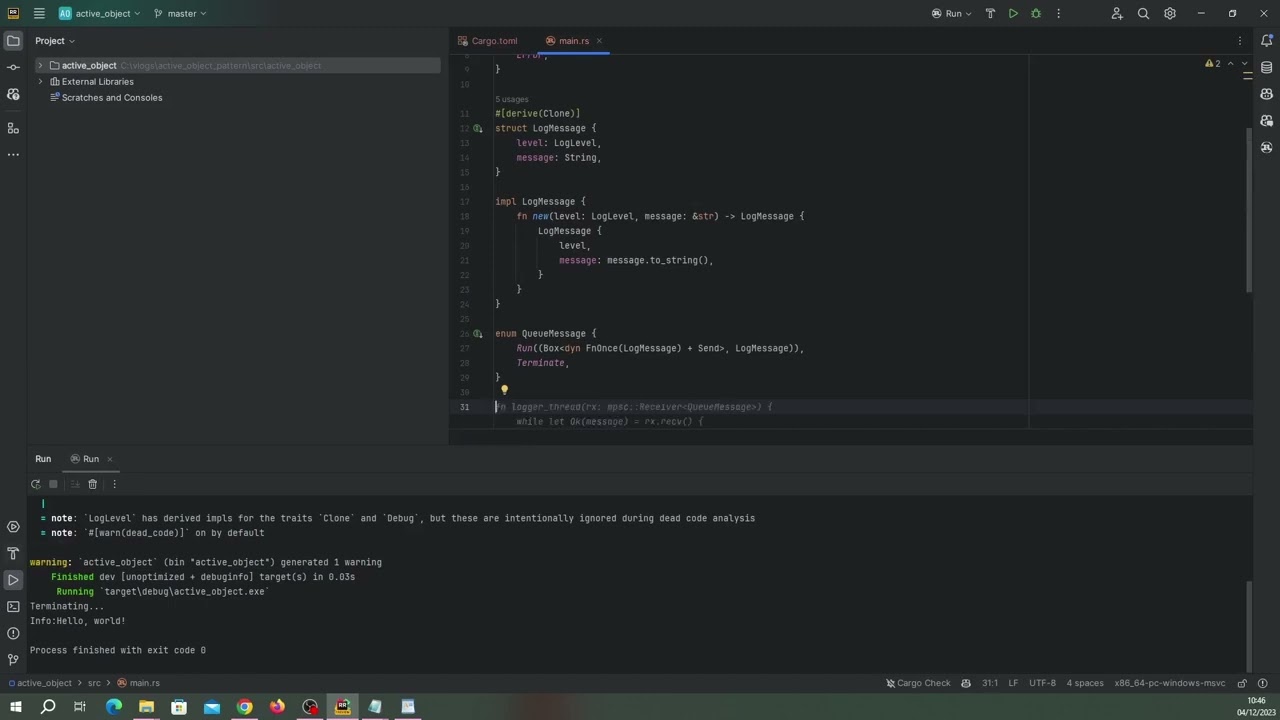
Task: Click the Run tool window title
Action: 43,459
